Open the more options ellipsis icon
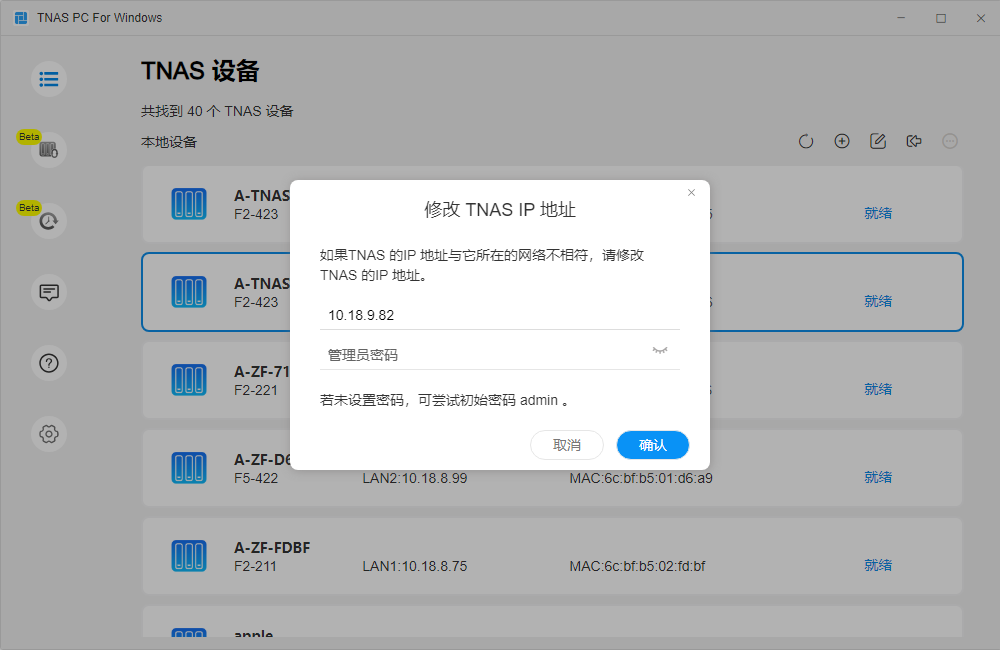Screen dimensions: 1000x650 [x=950, y=141]
